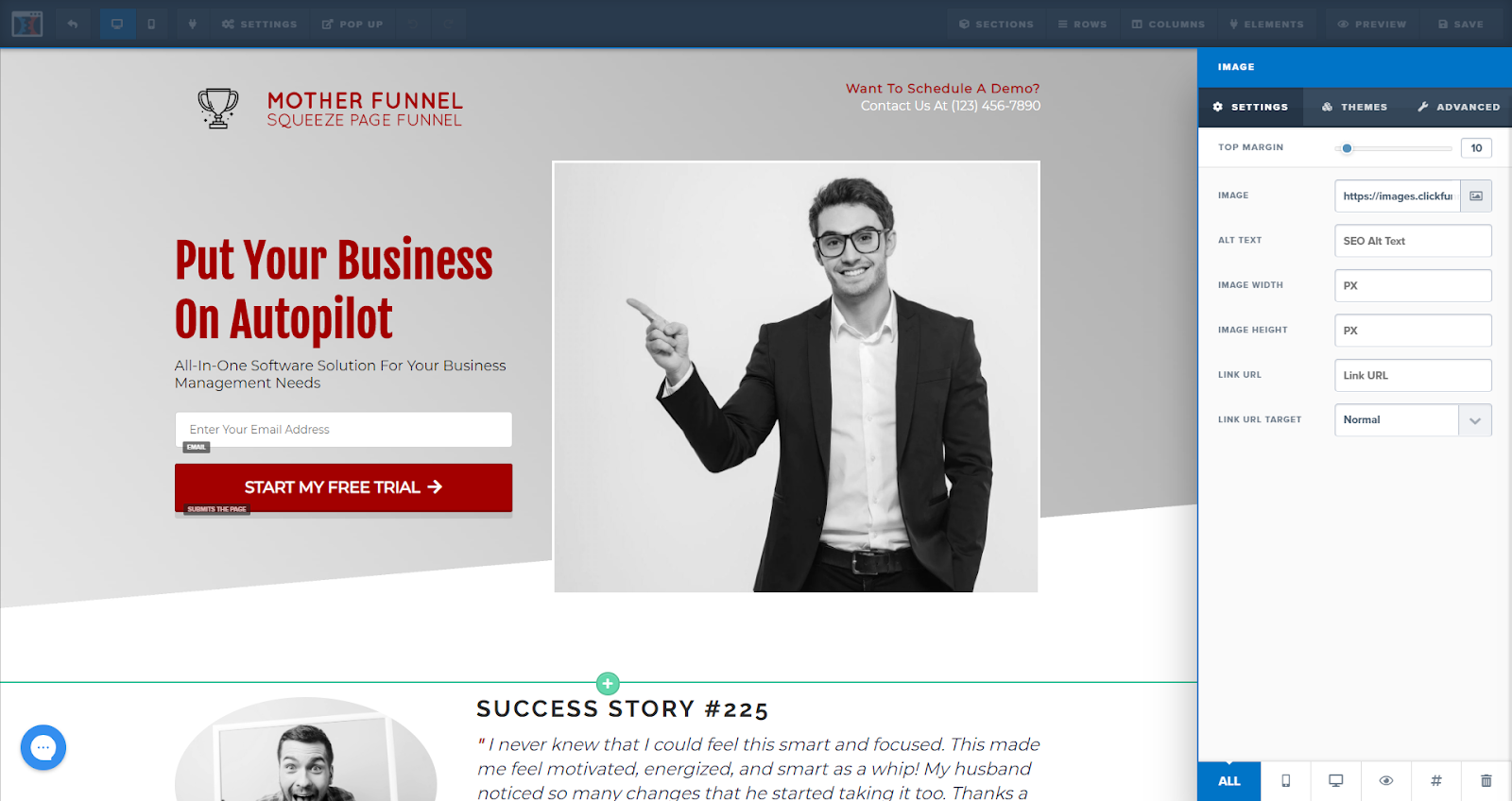The image size is (1512, 801).
Task: Switch to the Advanced tab
Action: pyautogui.click(x=1458, y=107)
